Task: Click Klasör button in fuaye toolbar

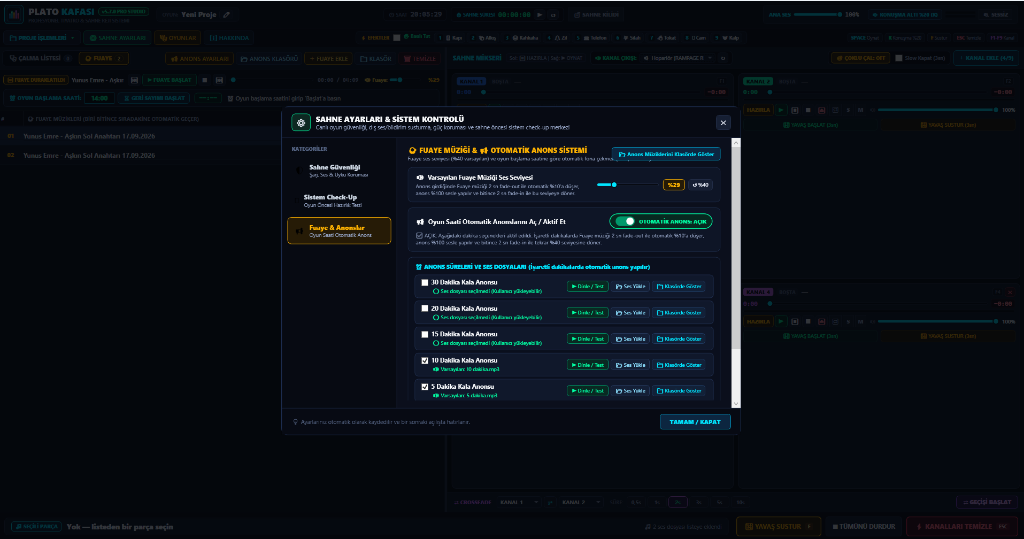Action: coord(376,59)
